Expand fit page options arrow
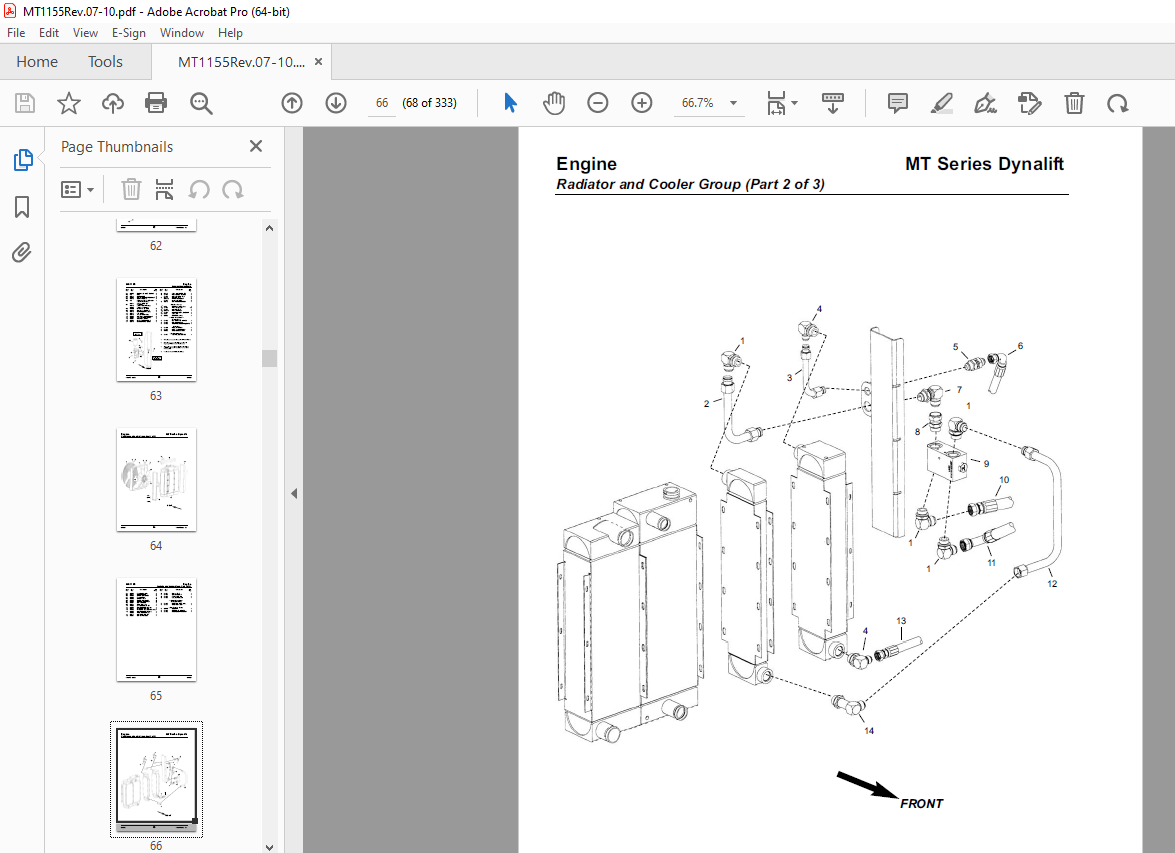Viewport: 1175px width, 853px height. [x=795, y=103]
